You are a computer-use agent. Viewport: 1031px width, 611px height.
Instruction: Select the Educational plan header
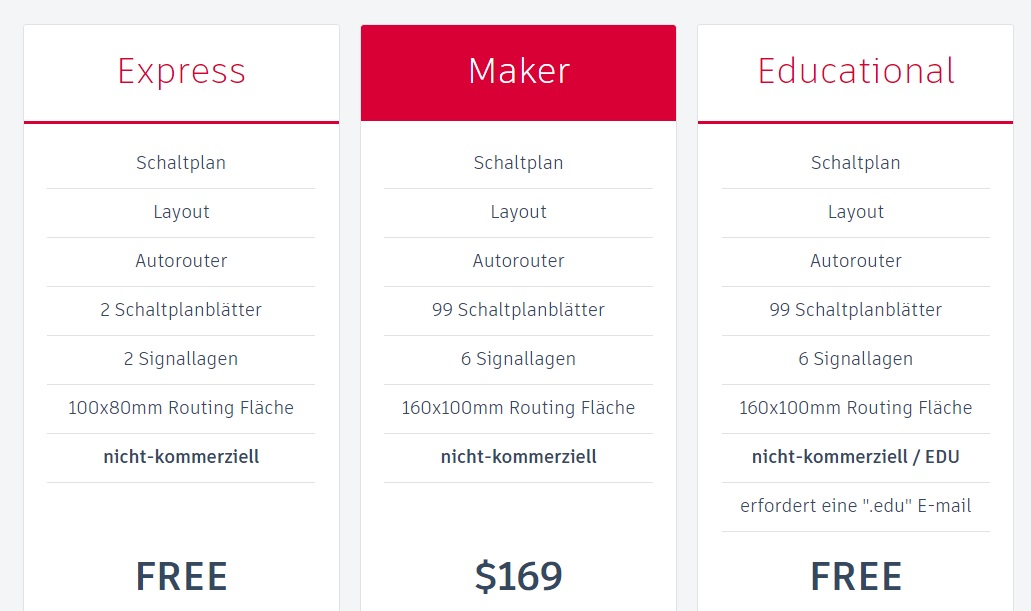point(855,71)
